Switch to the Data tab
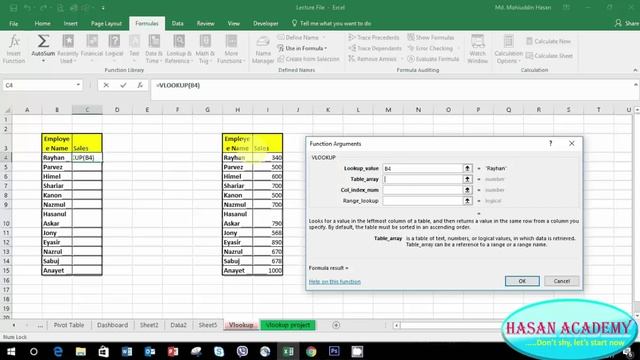Screen dimensions: 640x360 pos(178,24)
